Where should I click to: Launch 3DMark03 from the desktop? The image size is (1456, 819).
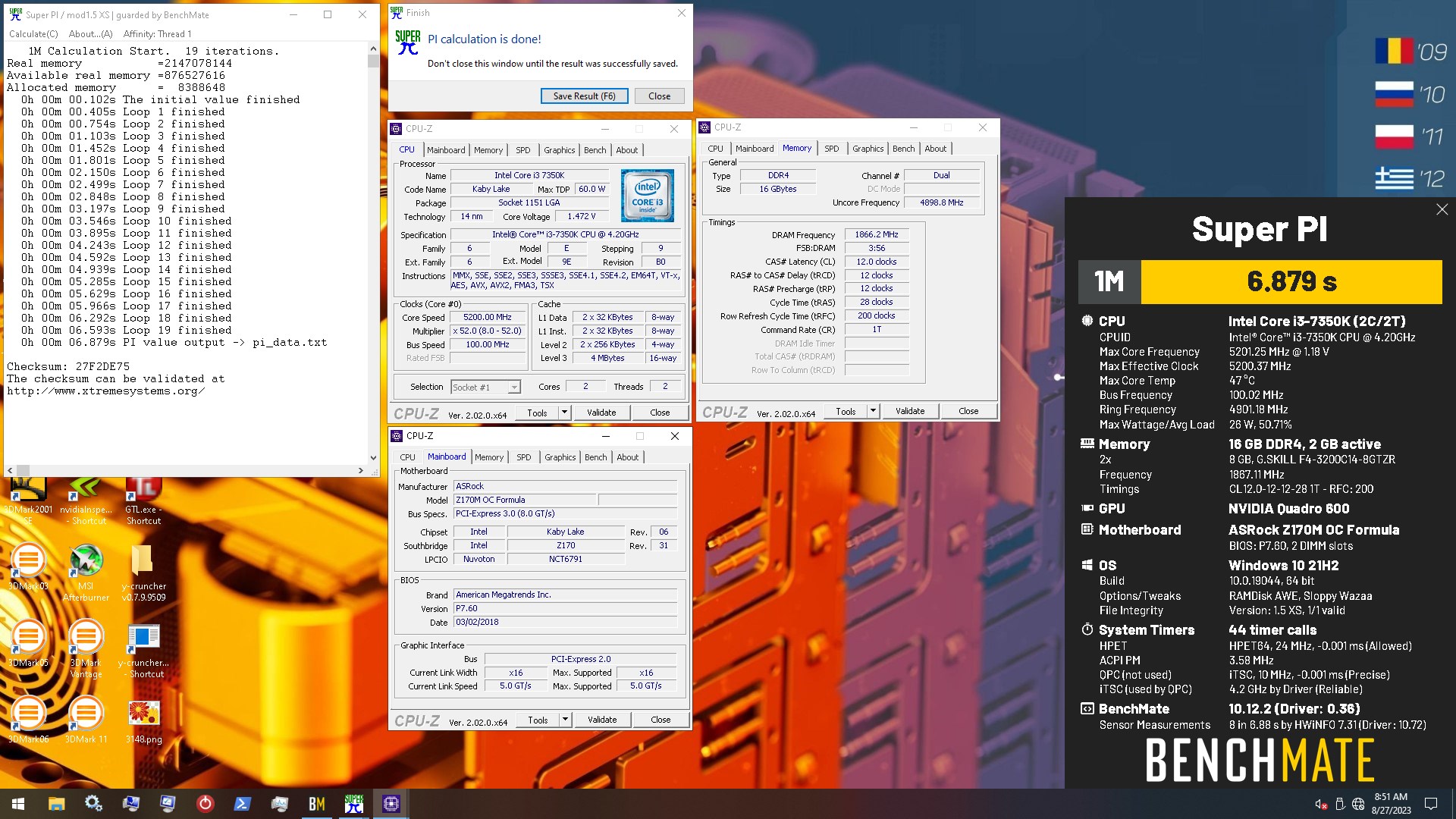[x=28, y=567]
